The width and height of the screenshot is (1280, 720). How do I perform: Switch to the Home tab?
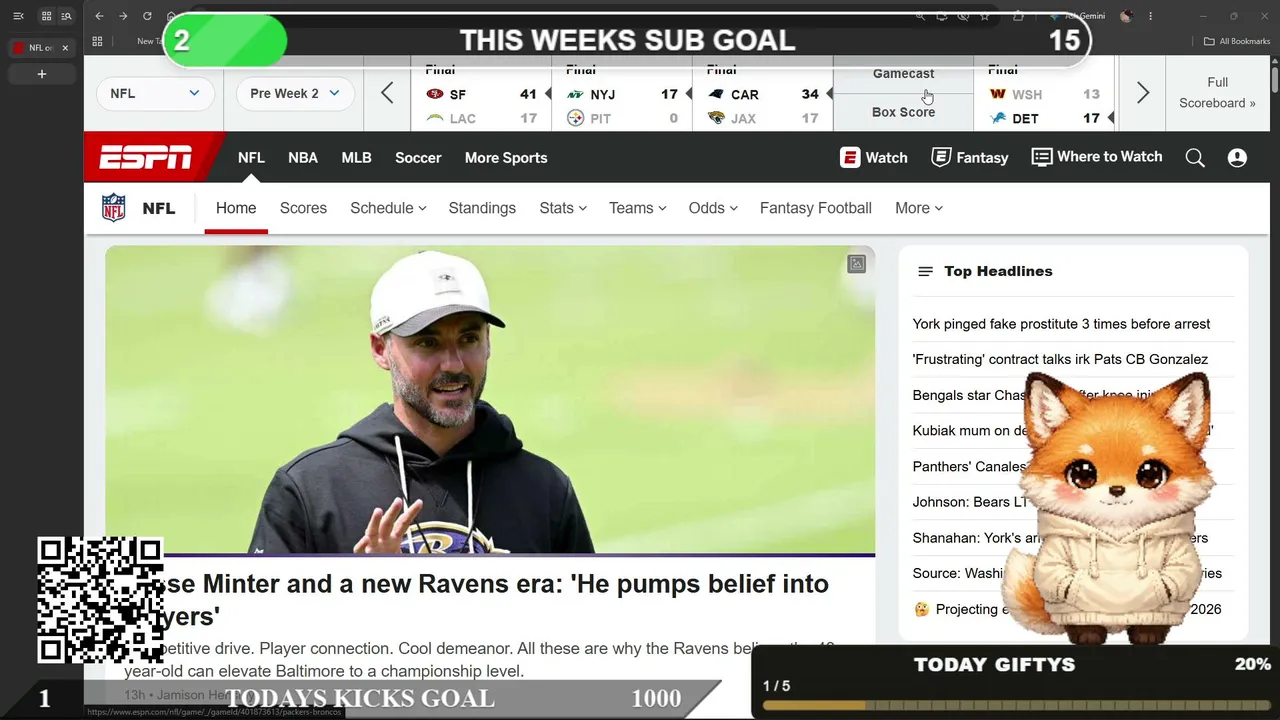pyautogui.click(x=236, y=208)
